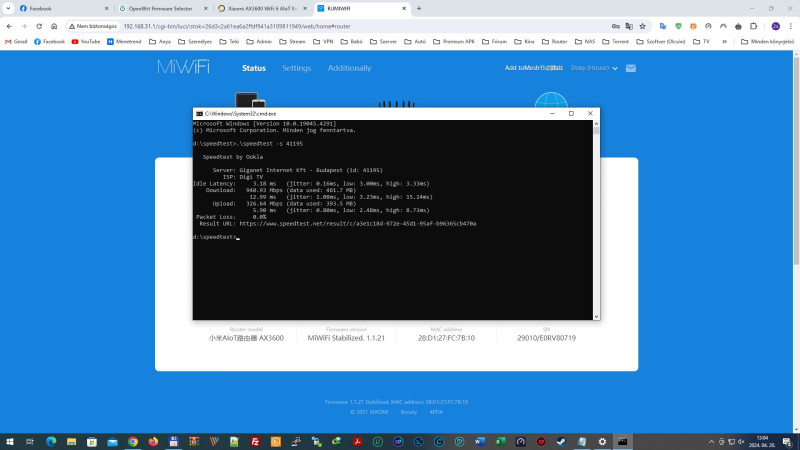Open the Chrome extensions puzzle icon

(x=754, y=26)
